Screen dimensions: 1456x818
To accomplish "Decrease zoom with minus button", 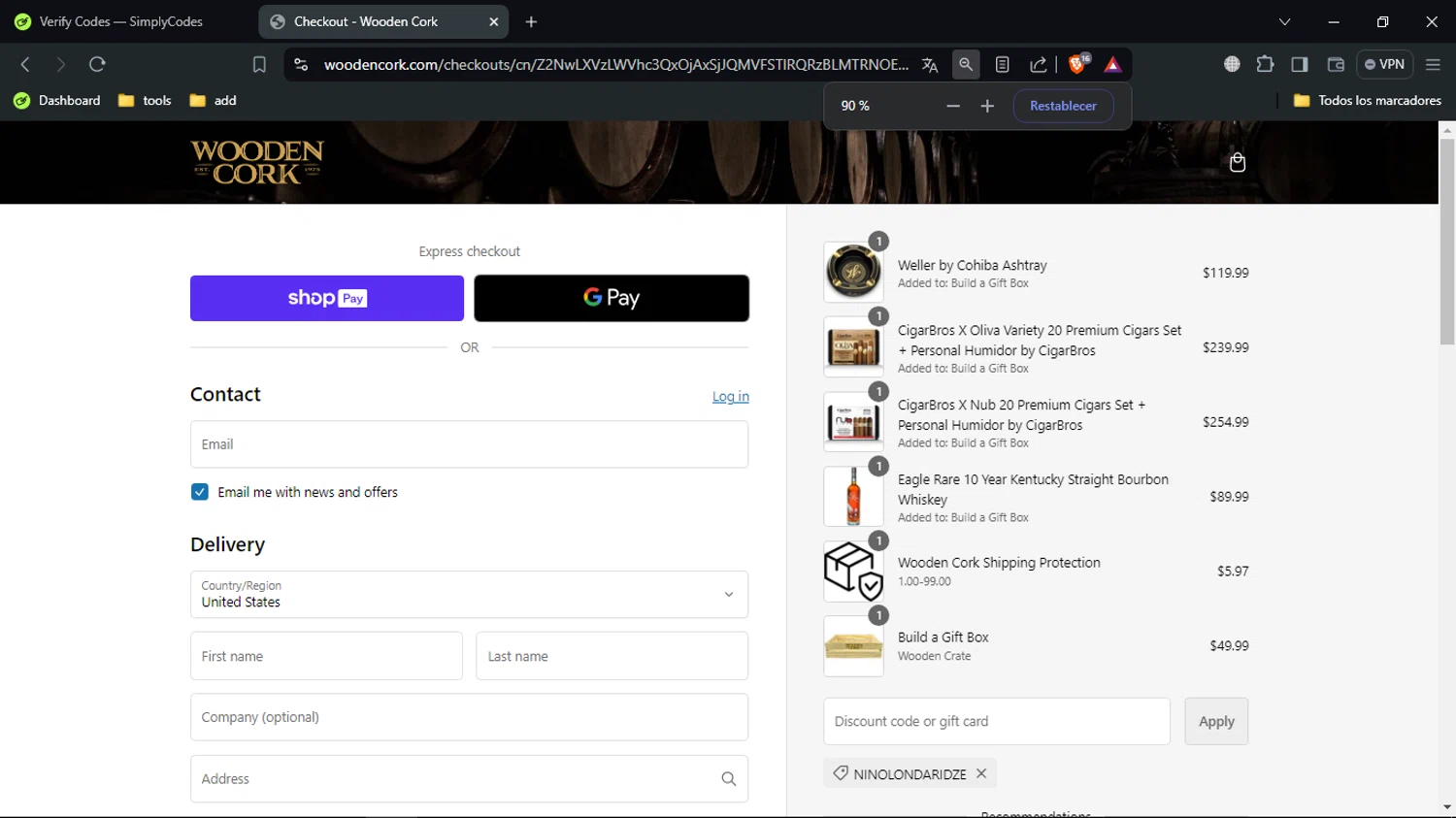I will [953, 106].
